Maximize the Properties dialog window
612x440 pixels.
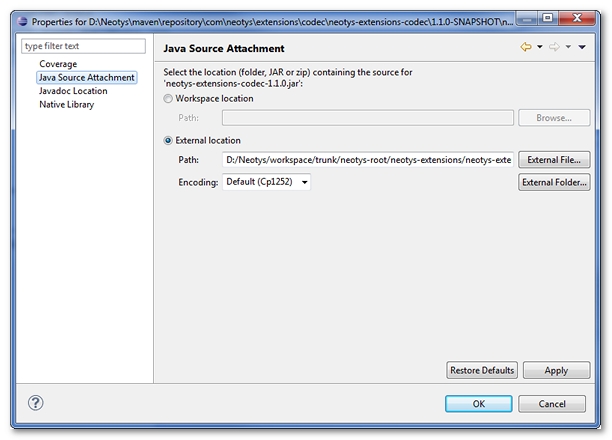tap(548, 18)
